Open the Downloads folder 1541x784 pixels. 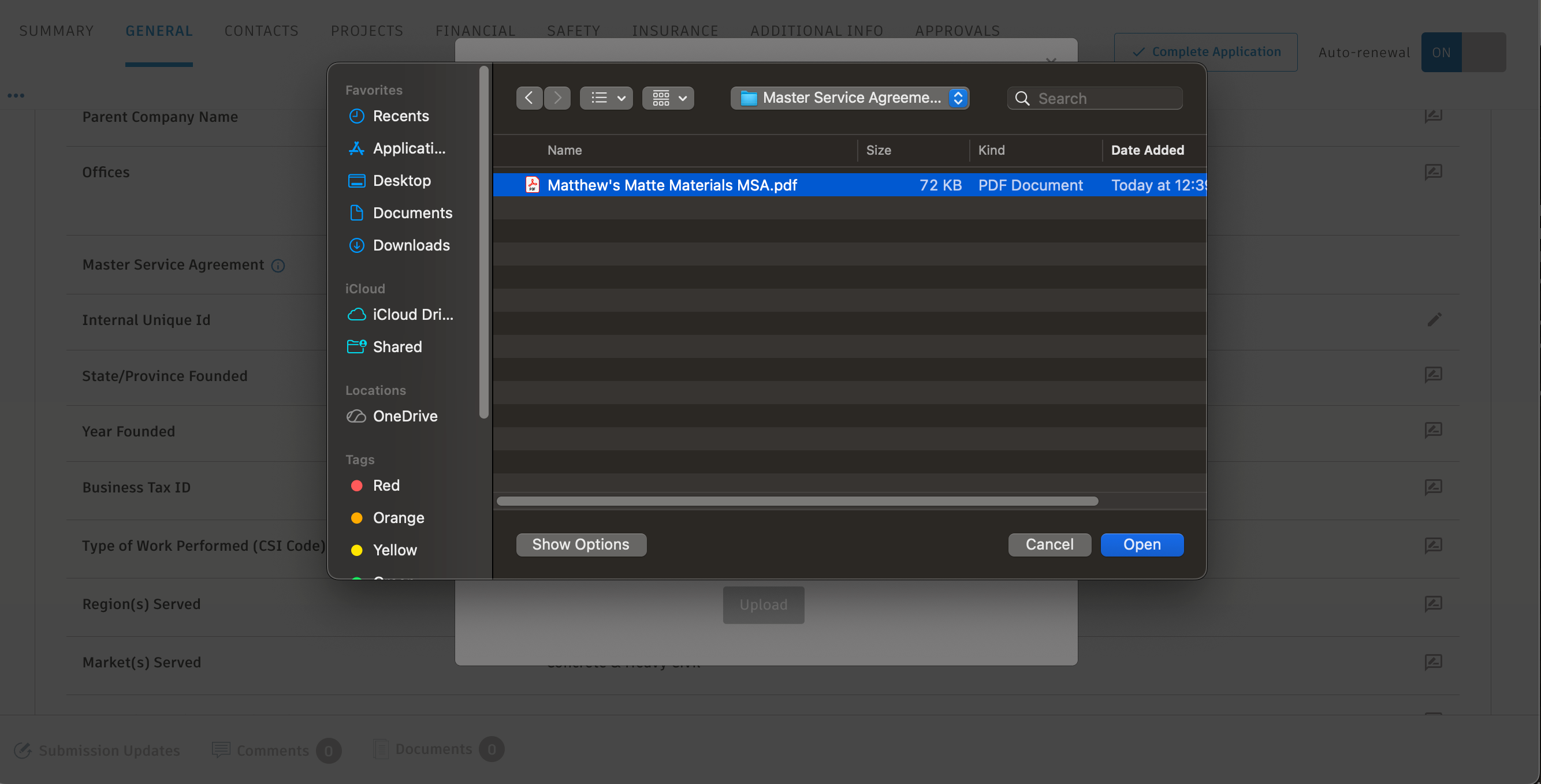[411, 245]
